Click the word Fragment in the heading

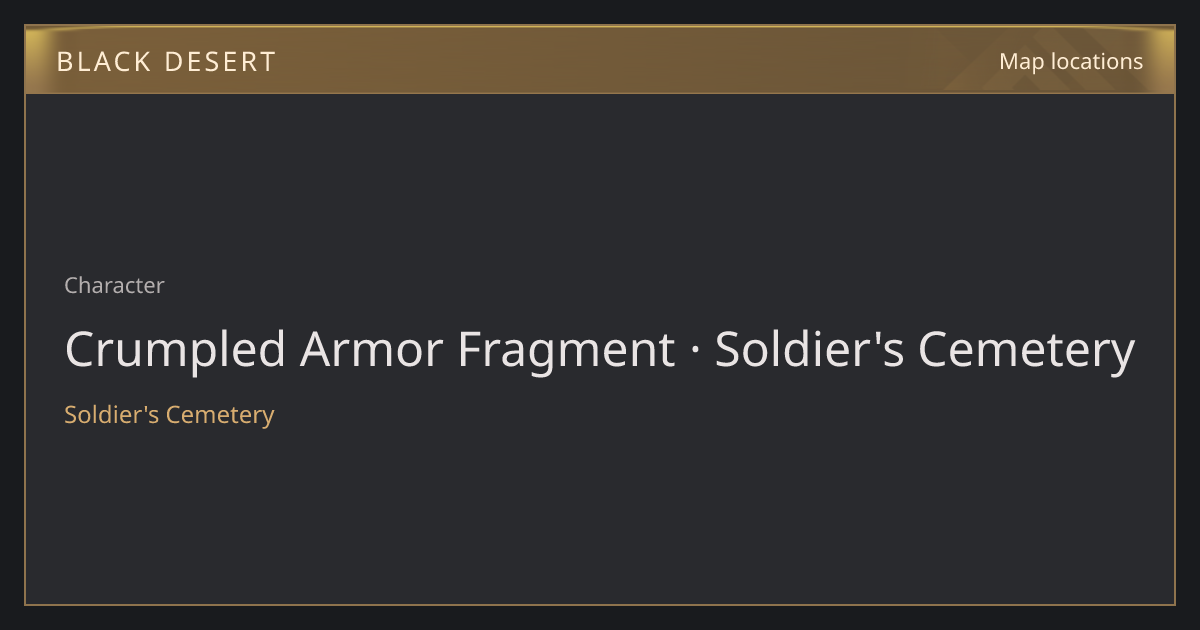565,351
